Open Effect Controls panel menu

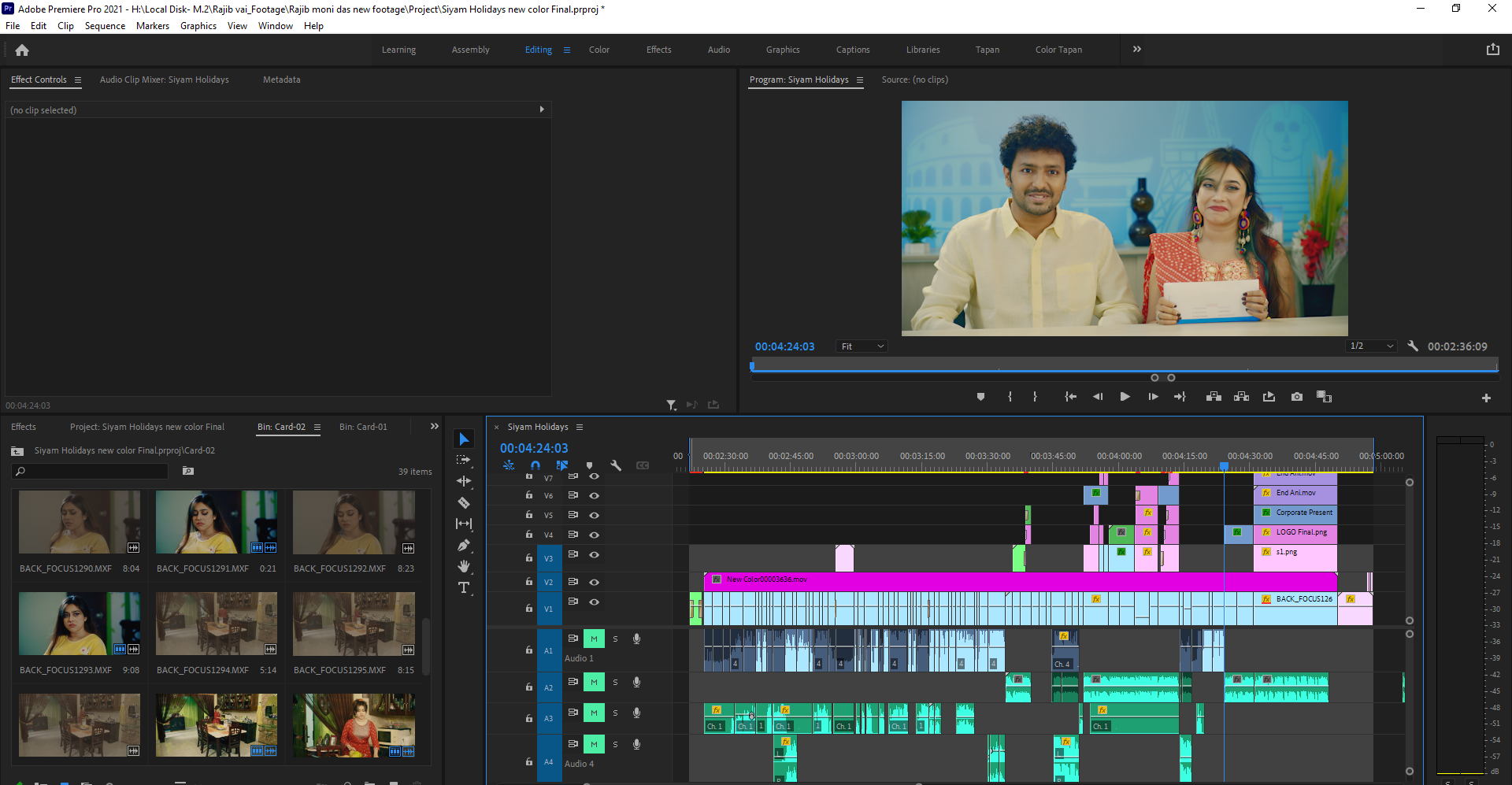(x=78, y=80)
